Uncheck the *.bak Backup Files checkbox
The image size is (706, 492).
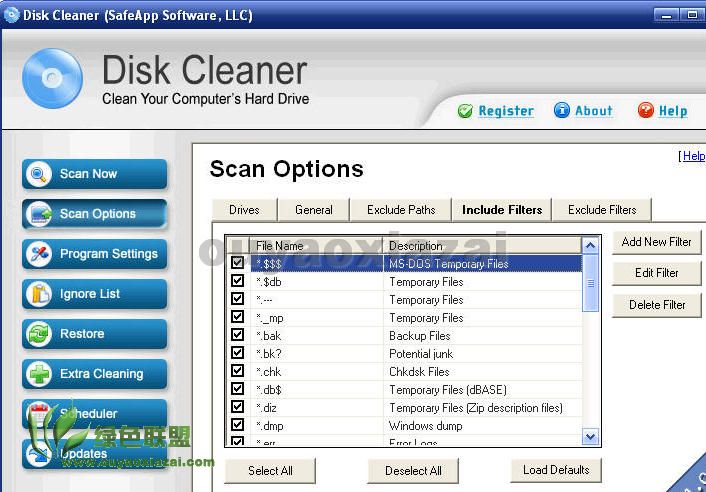(237, 335)
